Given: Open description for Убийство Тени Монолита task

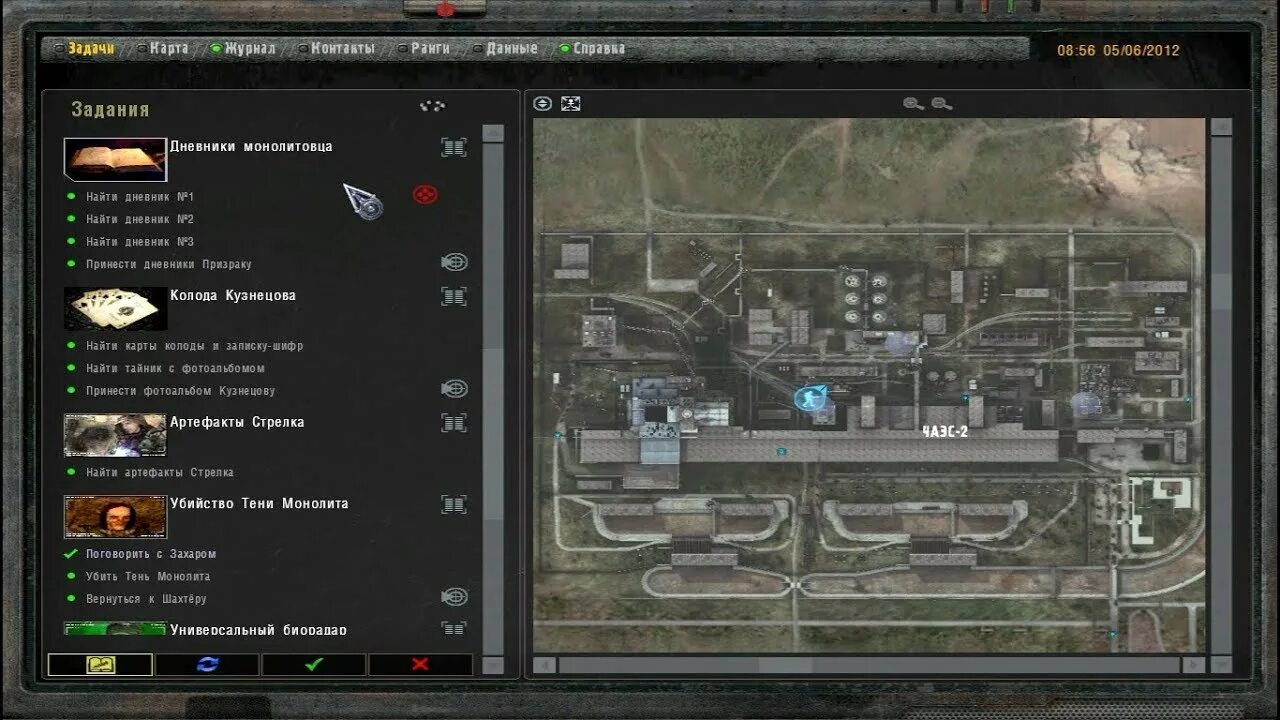Looking at the screenshot, I should pyautogui.click(x=454, y=505).
